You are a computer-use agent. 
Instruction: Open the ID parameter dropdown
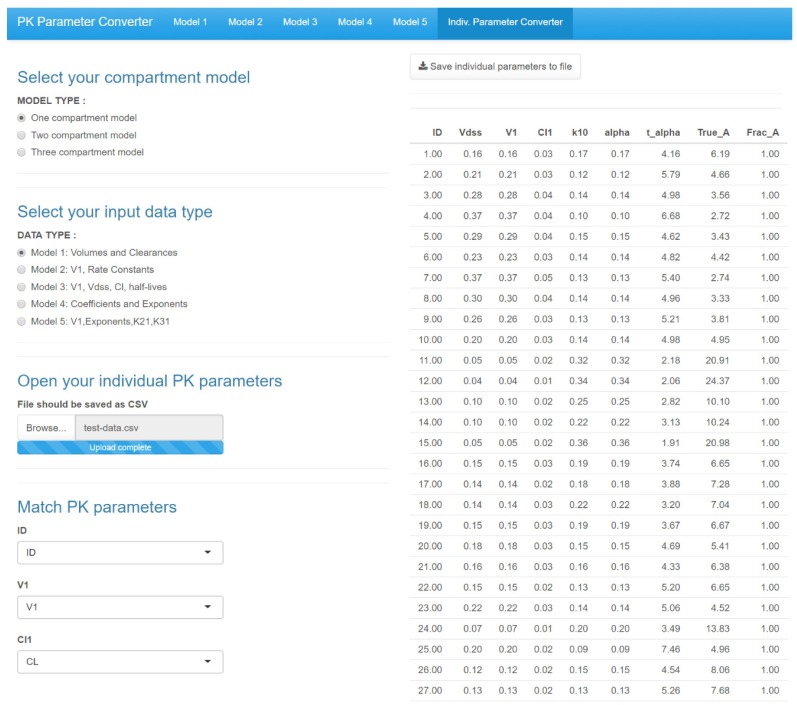pyautogui.click(x=120, y=552)
